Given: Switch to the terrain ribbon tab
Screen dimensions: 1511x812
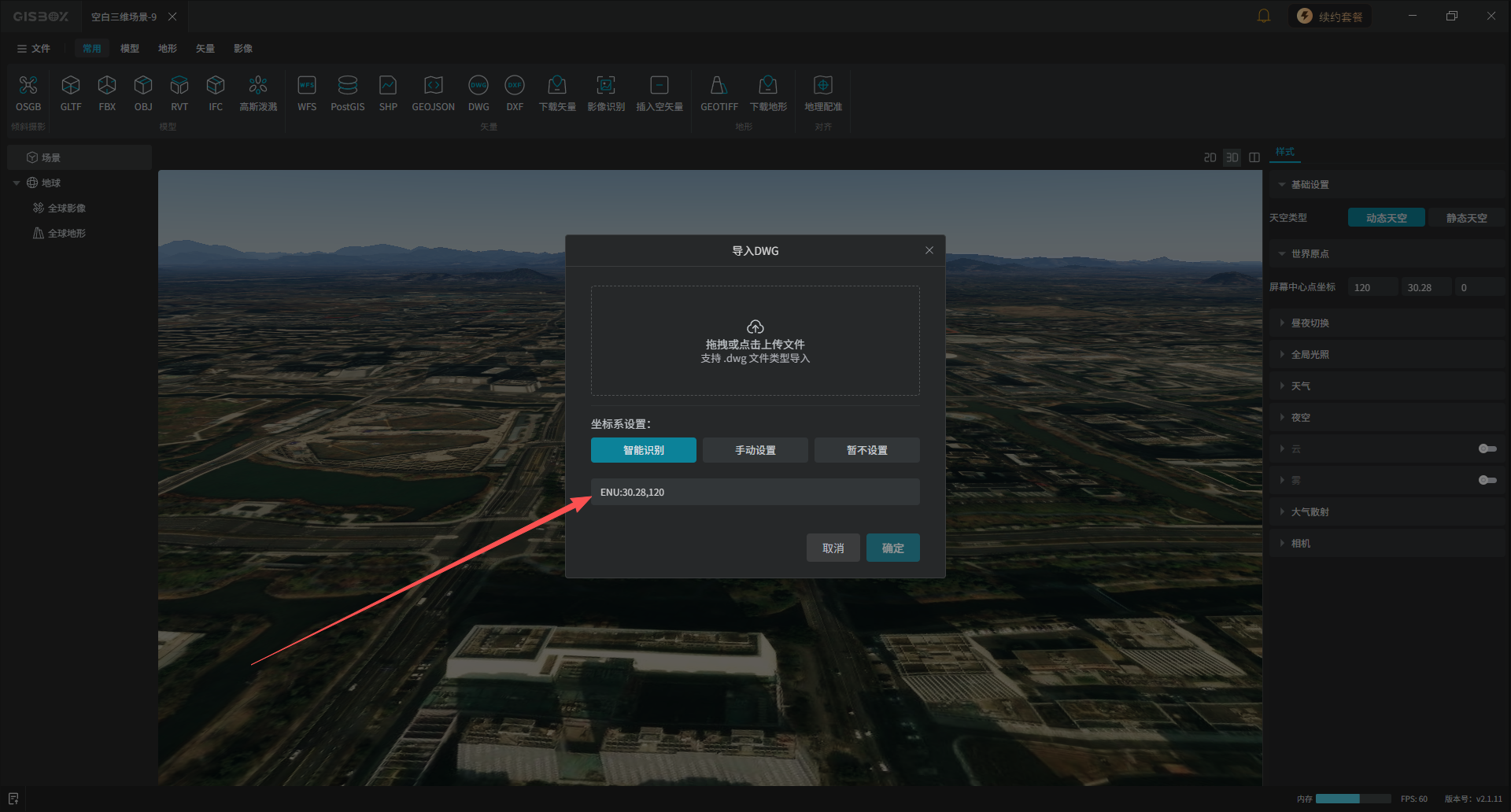Looking at the screenshot, I should point(168,49).
